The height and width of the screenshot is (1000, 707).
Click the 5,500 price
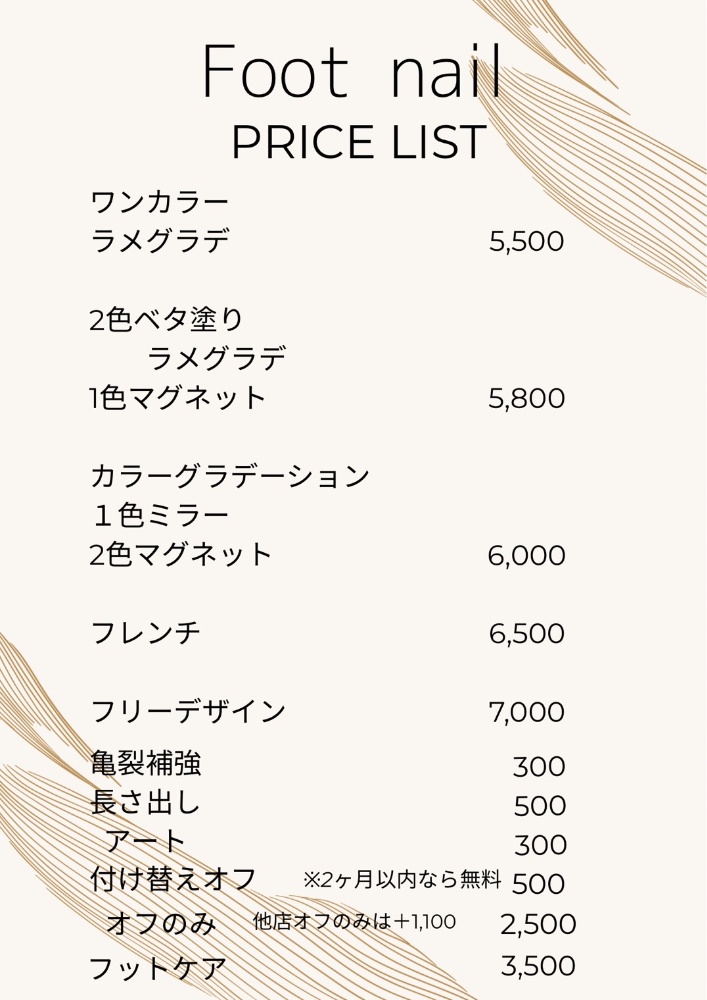pyautogui.click(x=526, y=242)
